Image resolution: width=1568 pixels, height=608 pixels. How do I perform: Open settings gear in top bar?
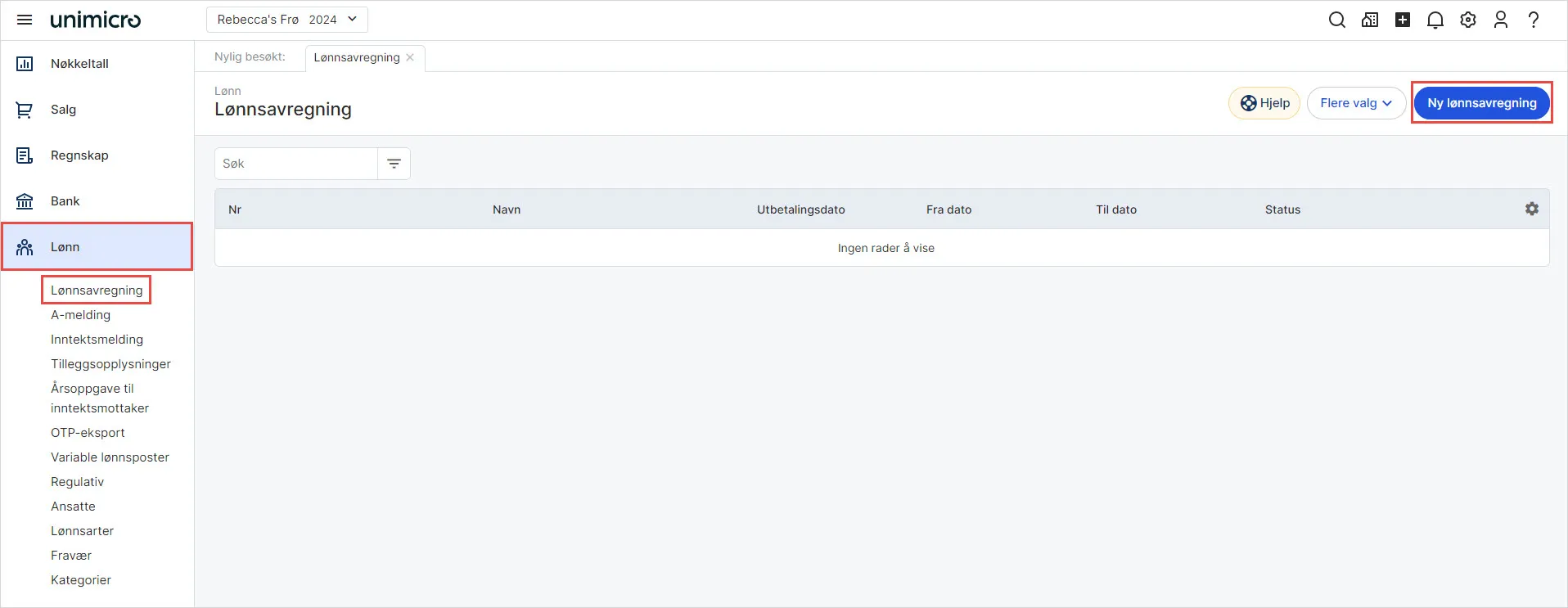click(1468, 20)
